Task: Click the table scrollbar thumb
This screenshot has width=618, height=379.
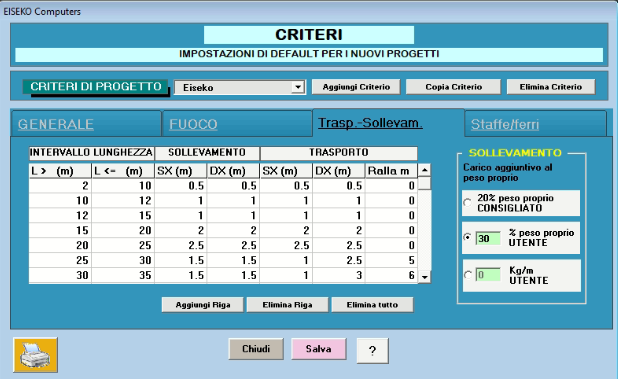Action: (x=424, y=183)
